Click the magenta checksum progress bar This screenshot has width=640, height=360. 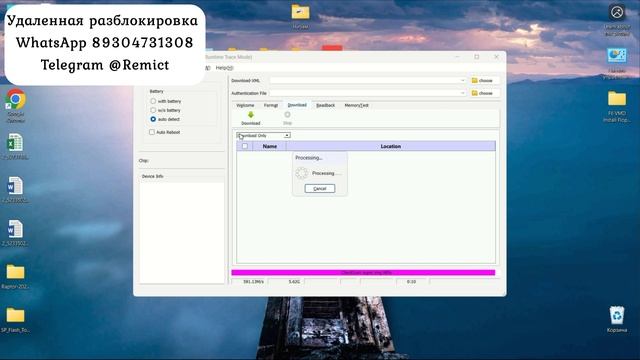point(363,273)
